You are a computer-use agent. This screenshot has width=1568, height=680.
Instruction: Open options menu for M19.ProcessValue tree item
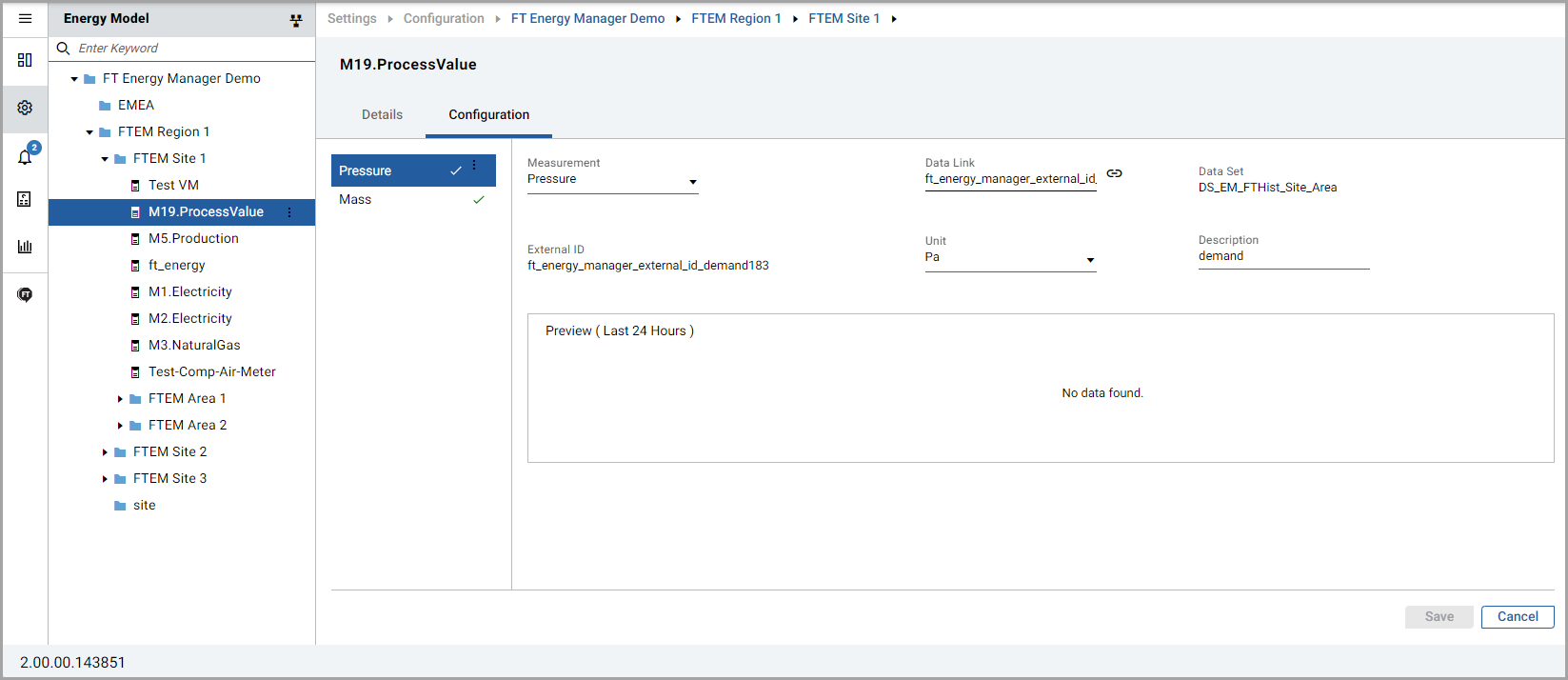pos(289,212)
